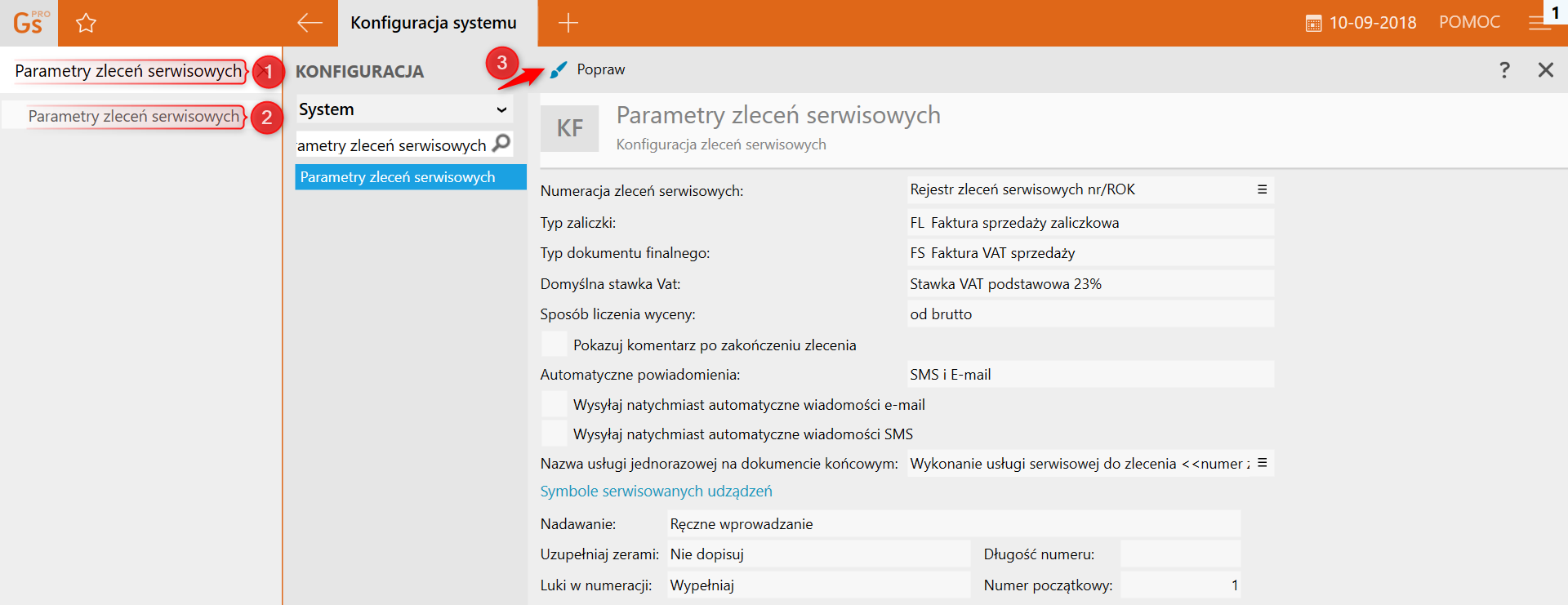Viewport: 1568px width, 605px height.
Task: Open Uzupełniaj zerami field
Action: point(818,554)
